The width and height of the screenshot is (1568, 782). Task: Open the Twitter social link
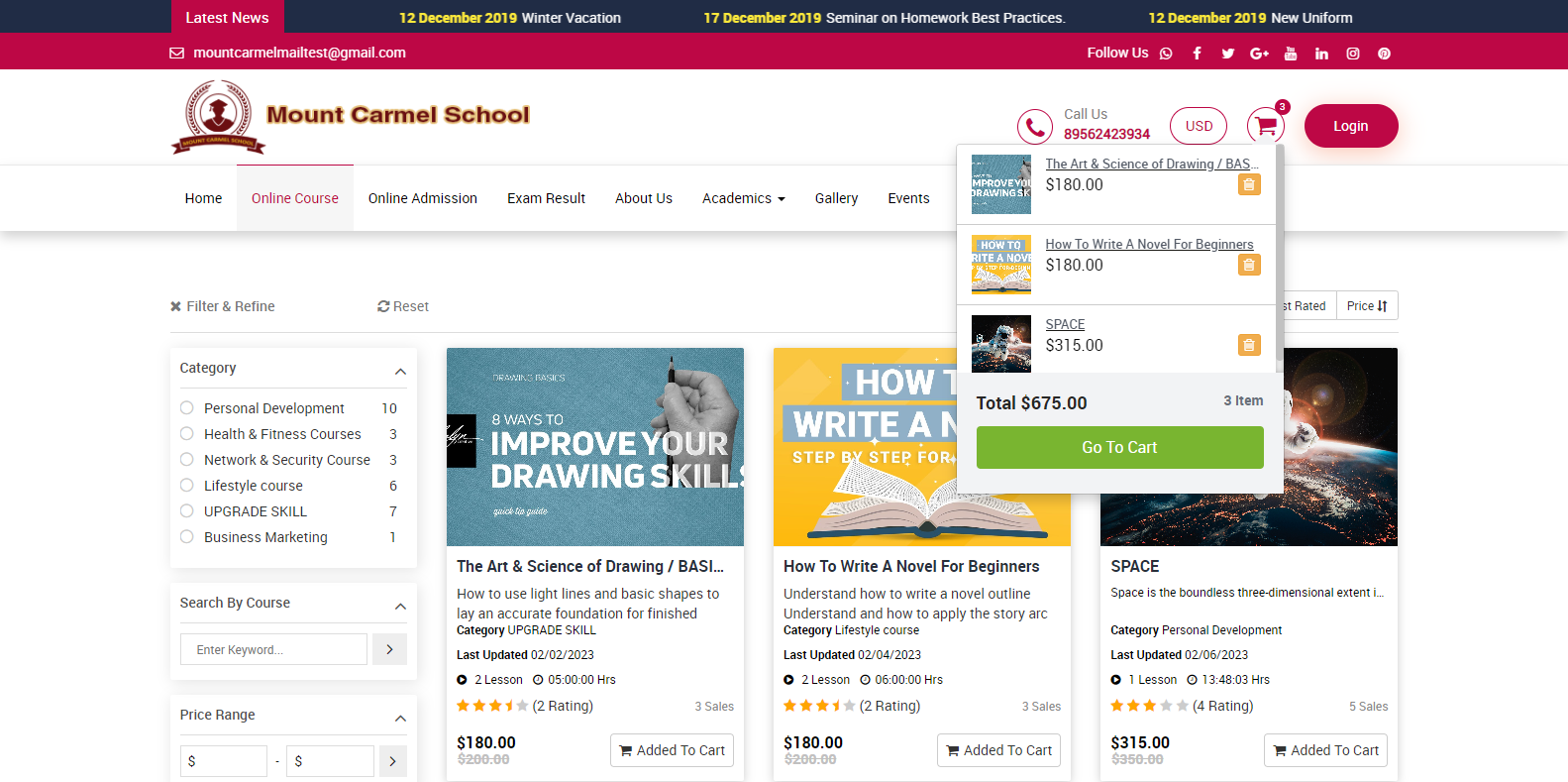coord(1227,54)
